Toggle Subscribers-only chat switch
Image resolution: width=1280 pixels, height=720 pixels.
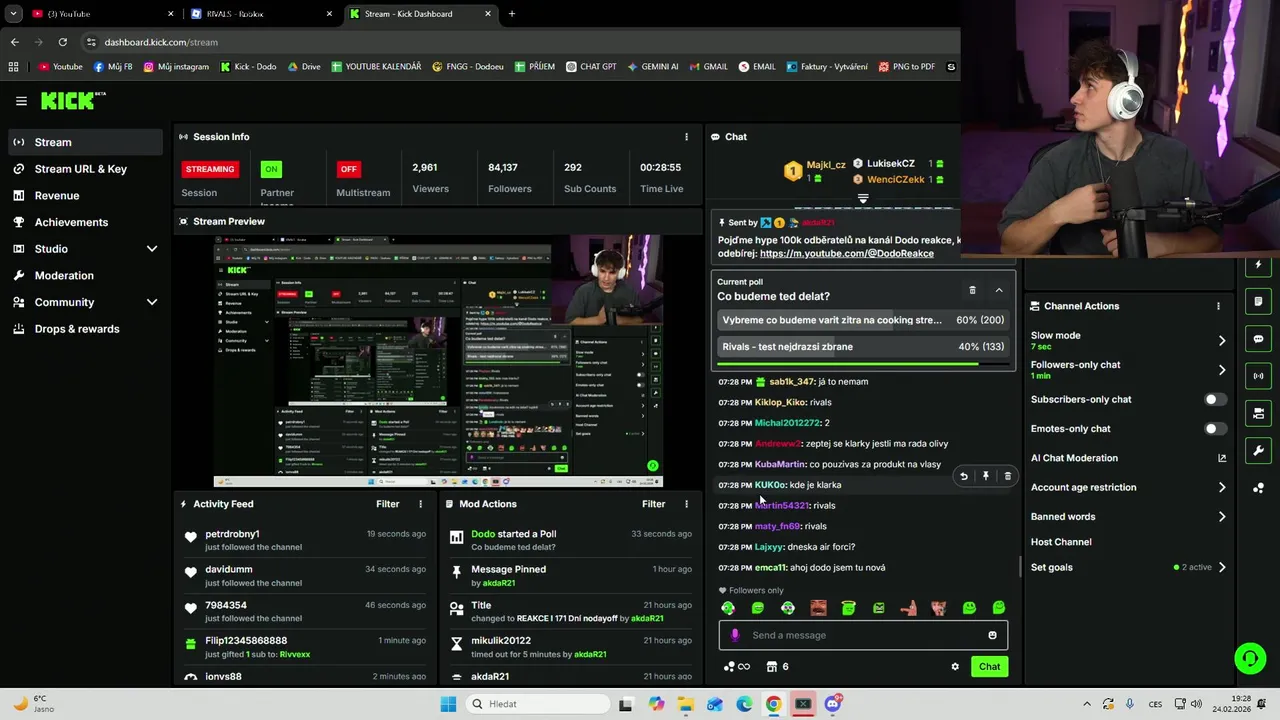point(1215,399)
